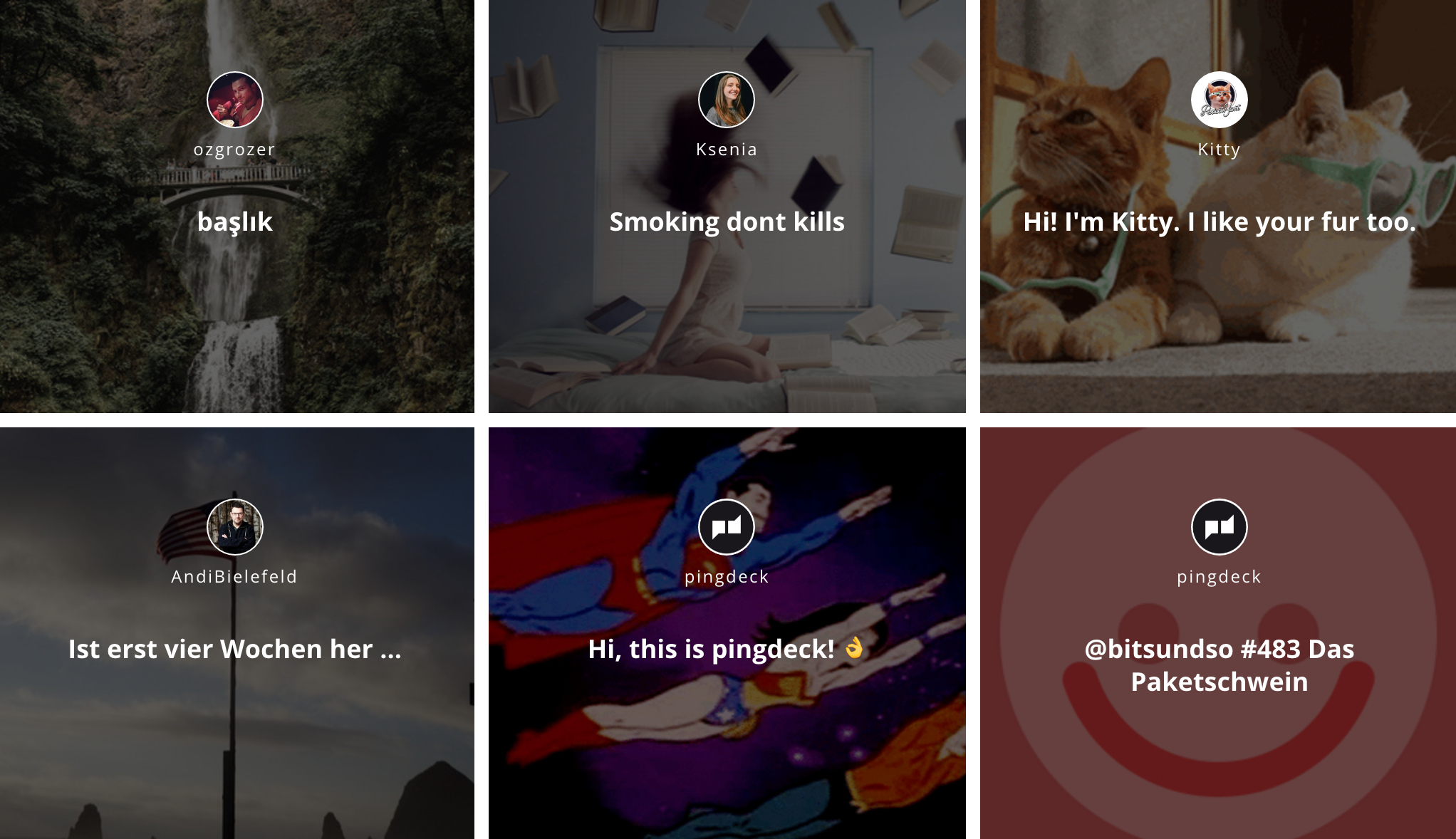
Task: Open the AndiBielefeld username link
Action: pyautogui.click(x=234, y=577)
